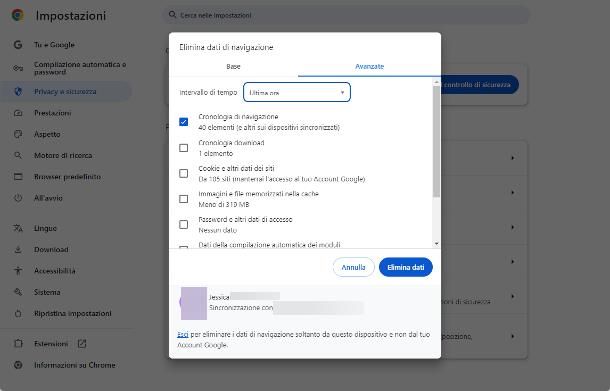This screenshot has height=391, width=610.
Task: Click the external-link icon beside Estensioni
Action: 82,344
